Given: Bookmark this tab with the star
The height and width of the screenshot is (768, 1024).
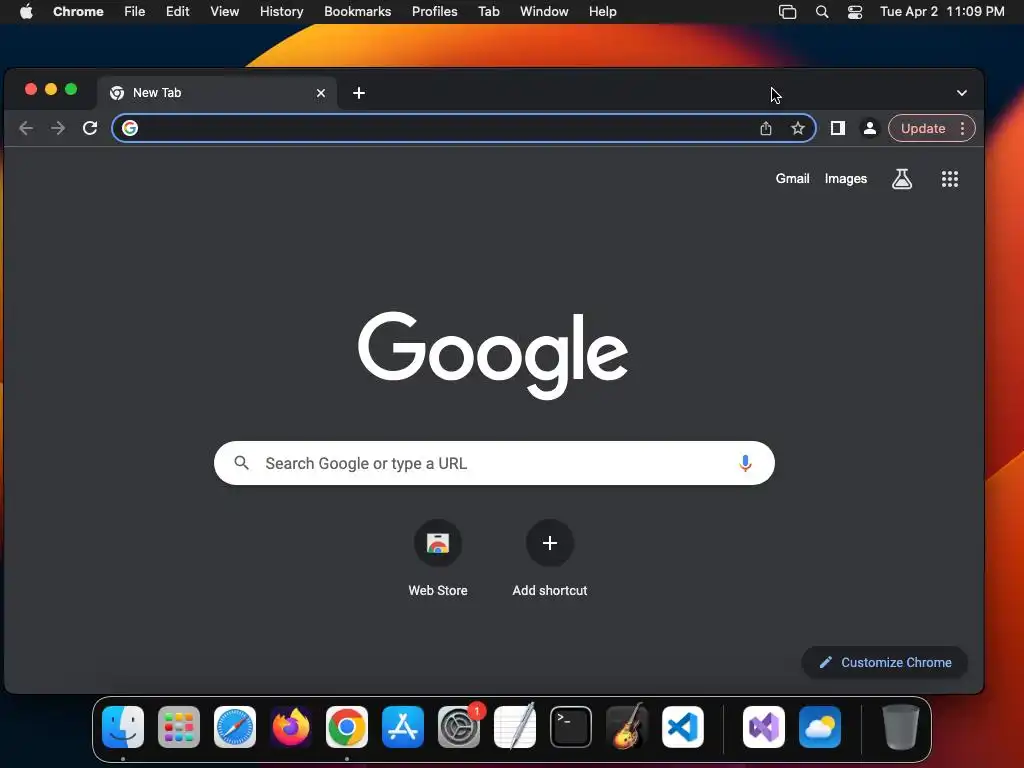Looking at the screenshot, I should pos(798,128).
